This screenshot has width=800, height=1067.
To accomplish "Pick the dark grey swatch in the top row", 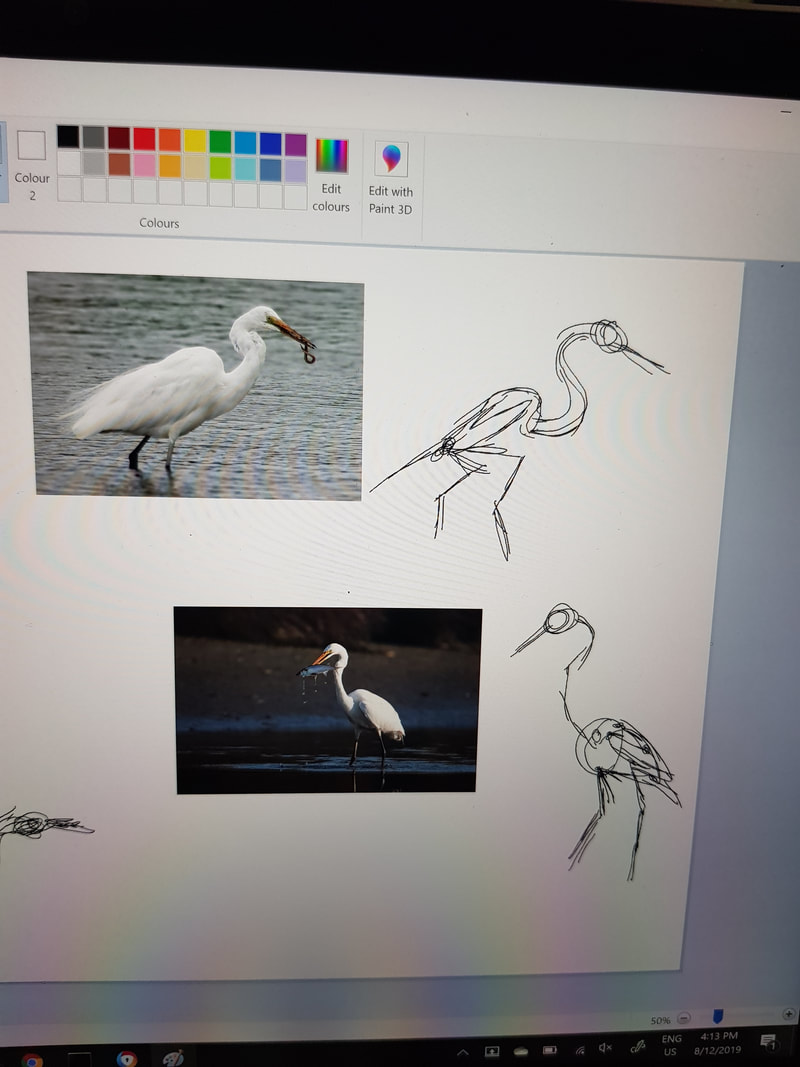I will [x=93, y=137].
